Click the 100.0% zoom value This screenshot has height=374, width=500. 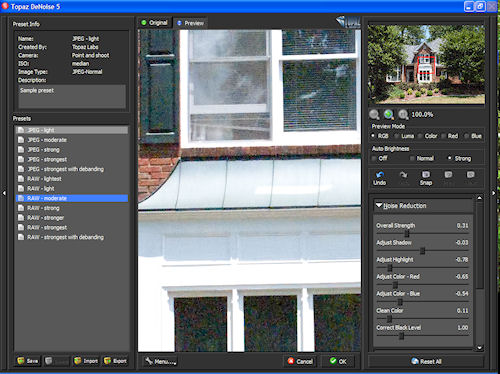tap(422, 115)
